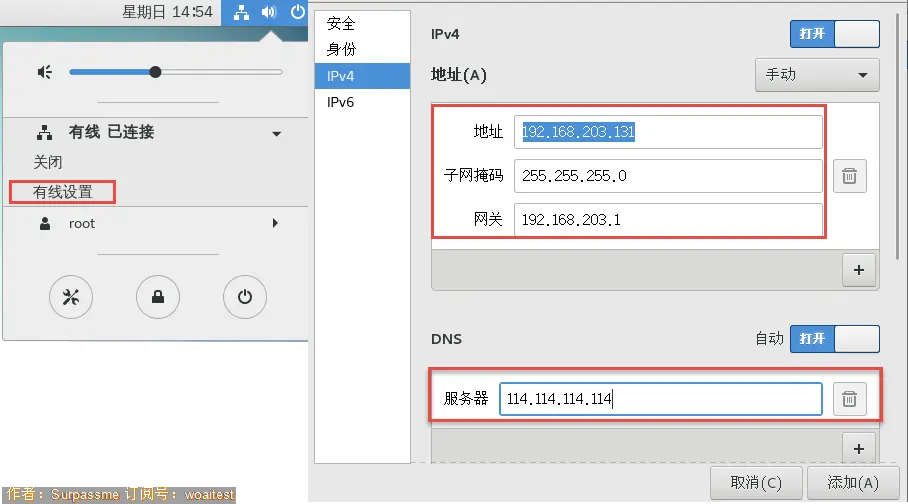Select the IPv4 tab in sidebar
Image resolution: width=908 pixels, height=504 pixels.
[x=363, y=76]
